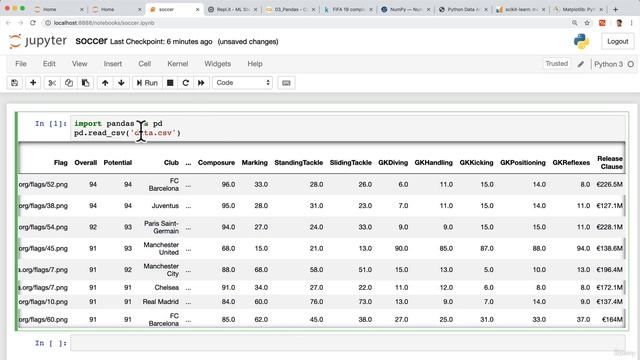The width and height of the screenshot is (640, 360).
Task: Switch to the Repl.it browser tab
Action: pos(233,9)
